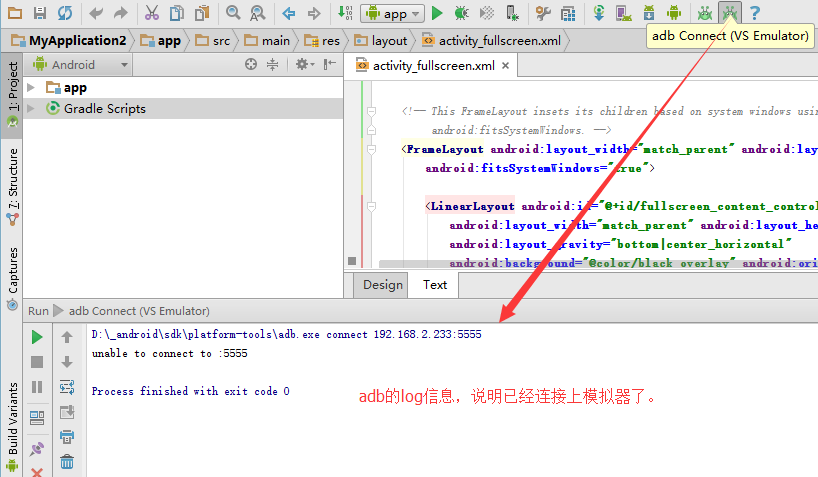Paste using the clipboard toolbar icon
This screenshot has height=477, width=818.
202,13
